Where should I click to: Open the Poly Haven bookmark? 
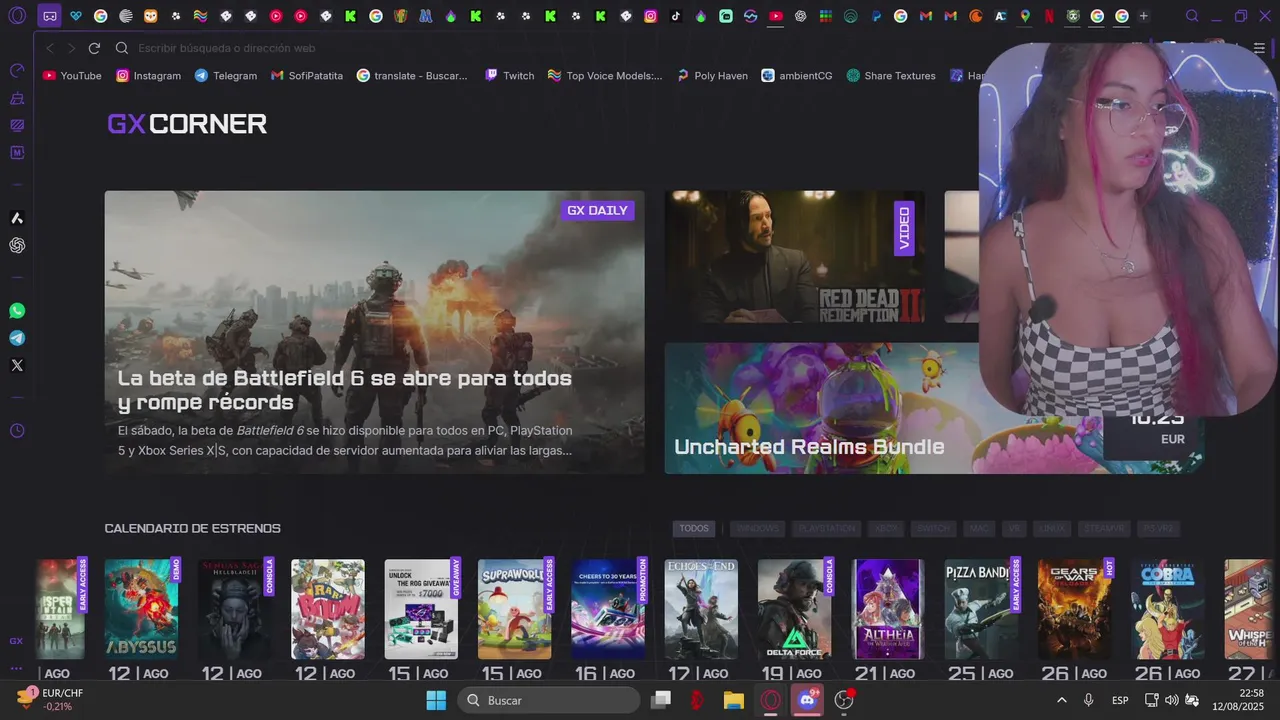click(x=712, y=75)
